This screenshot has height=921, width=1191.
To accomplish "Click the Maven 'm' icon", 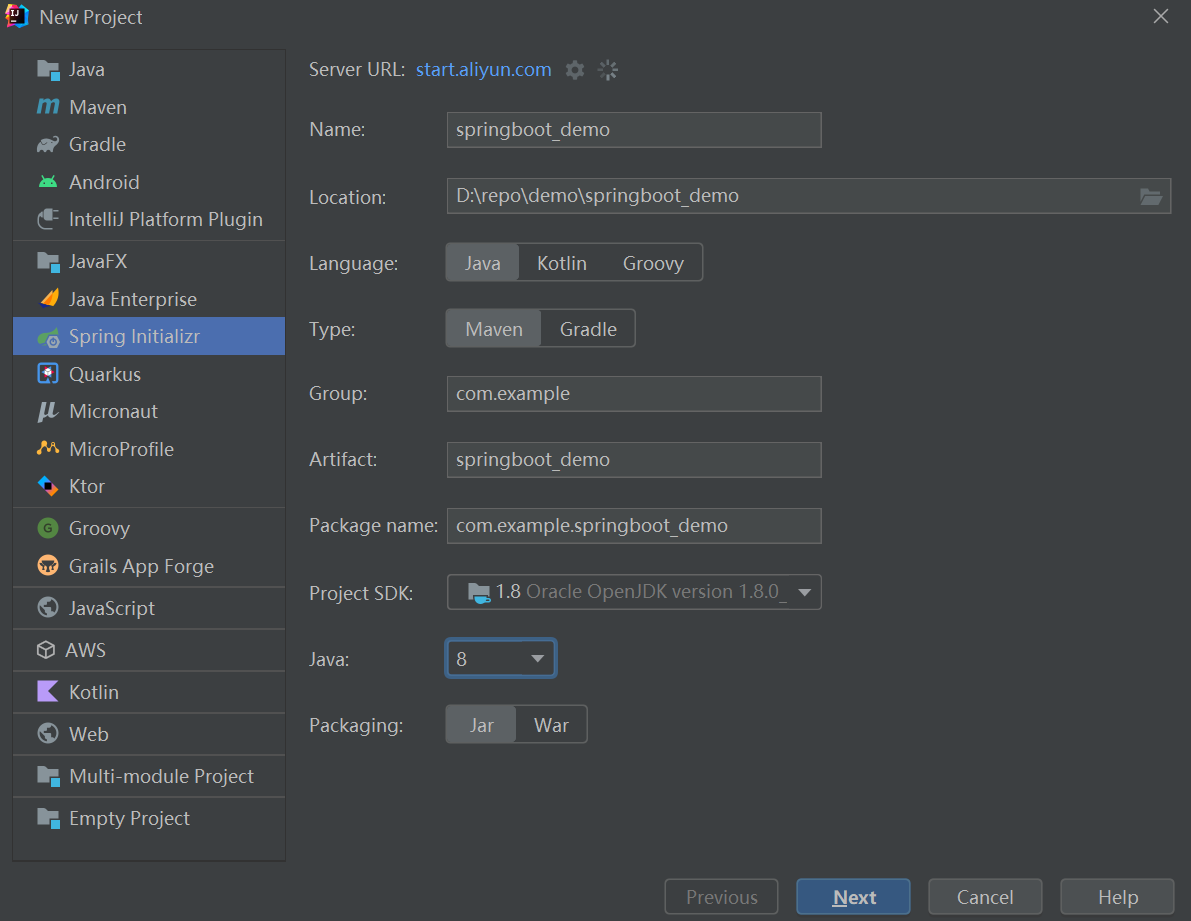I will 48,107.
